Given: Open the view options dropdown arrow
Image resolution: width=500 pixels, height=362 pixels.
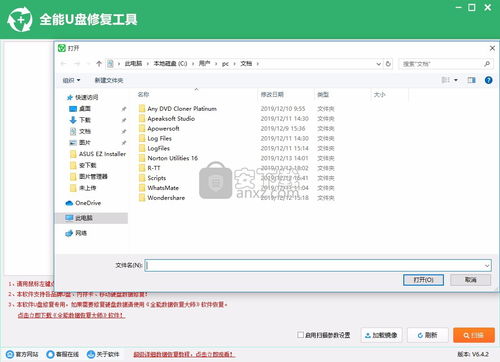Looking at the screenshot, I should (456, 80).
